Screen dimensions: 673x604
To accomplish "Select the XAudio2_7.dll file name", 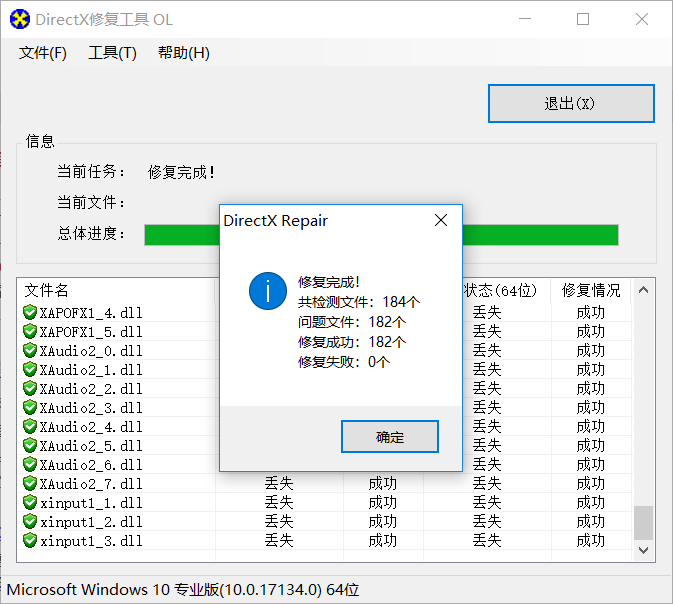I will point(91,483).
